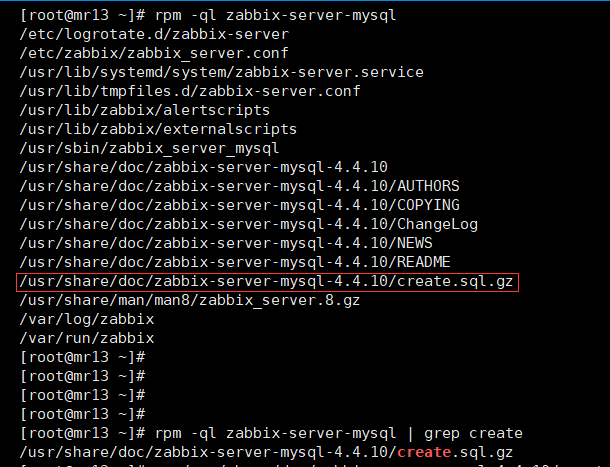Select the zabbix_server.8.gz man page line

tap(190, 301)
